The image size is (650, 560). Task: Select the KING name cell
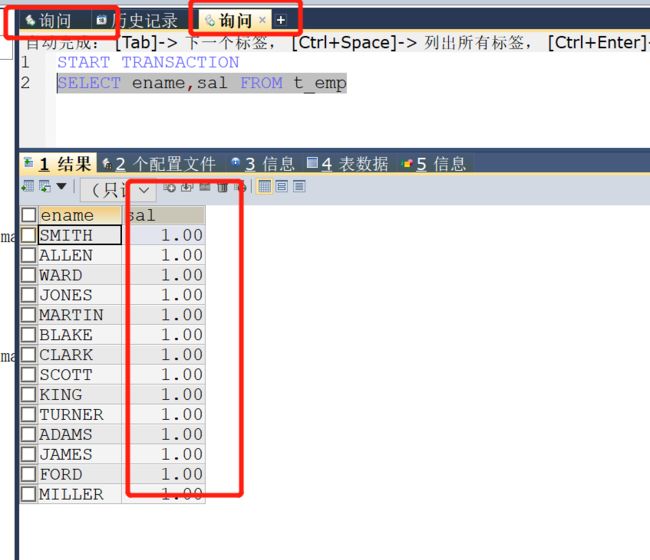coord(80,394)
